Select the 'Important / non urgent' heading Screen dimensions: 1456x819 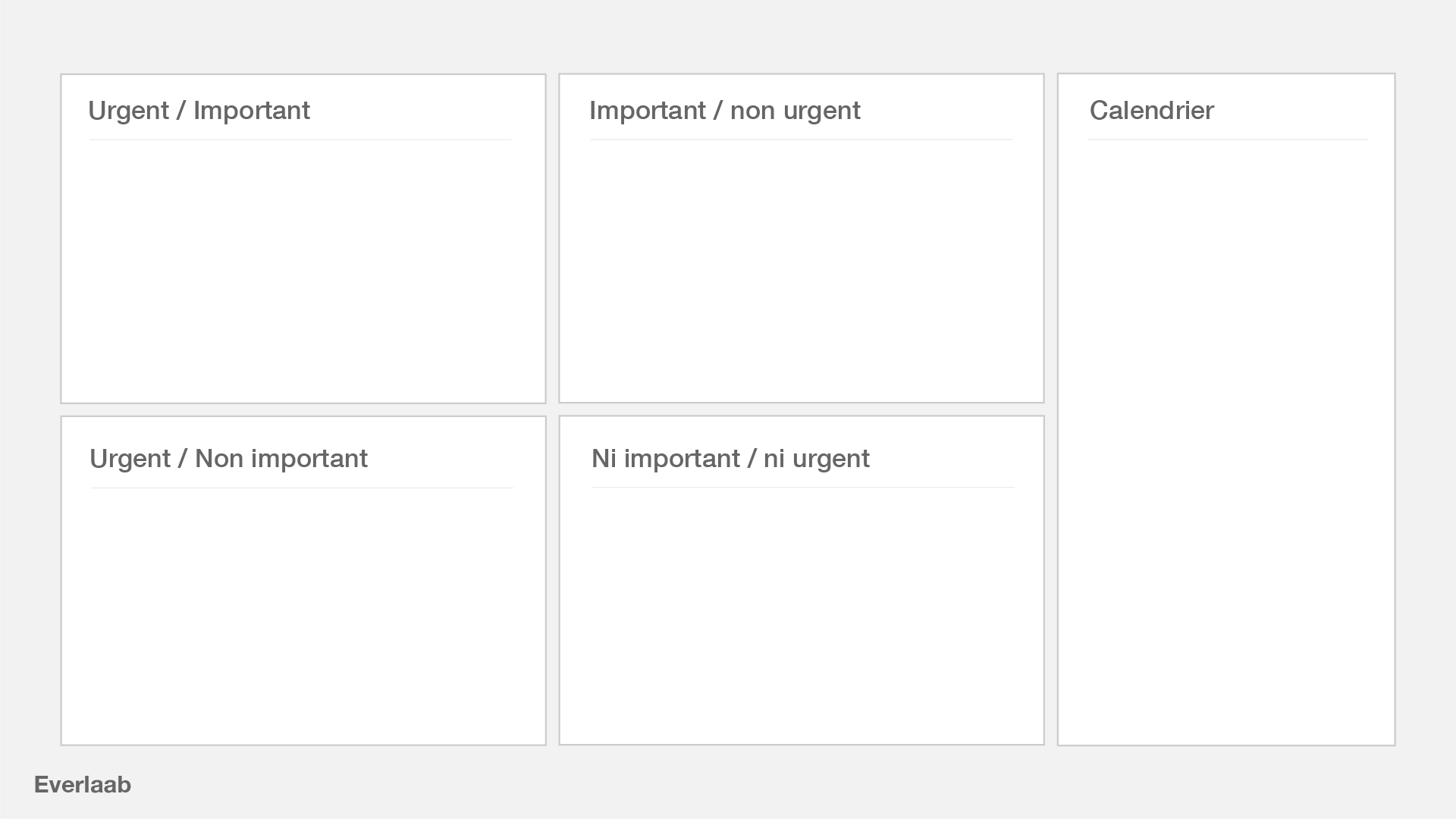(724, 111)
